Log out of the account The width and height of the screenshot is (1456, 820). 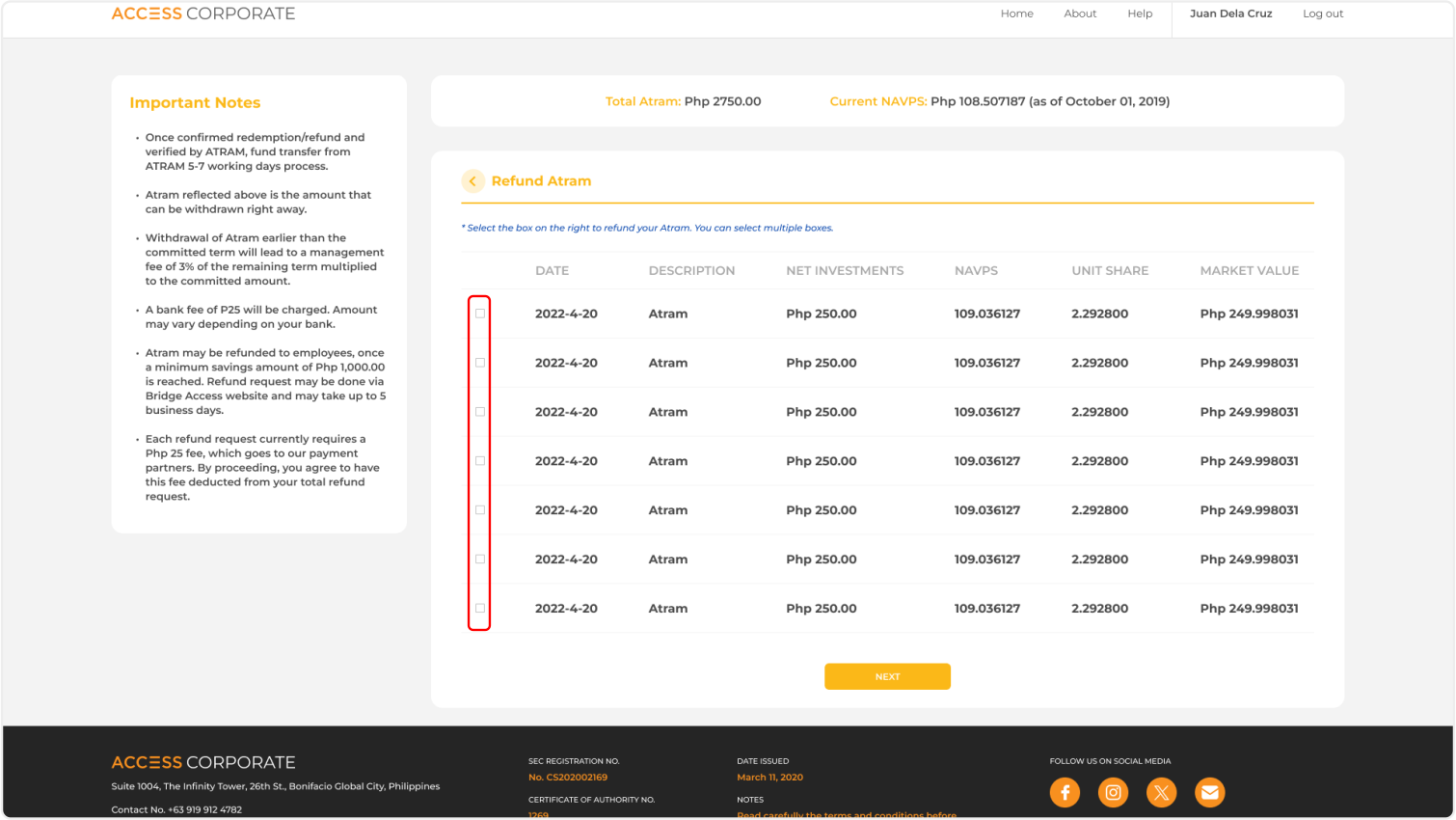coord(1323,14)
